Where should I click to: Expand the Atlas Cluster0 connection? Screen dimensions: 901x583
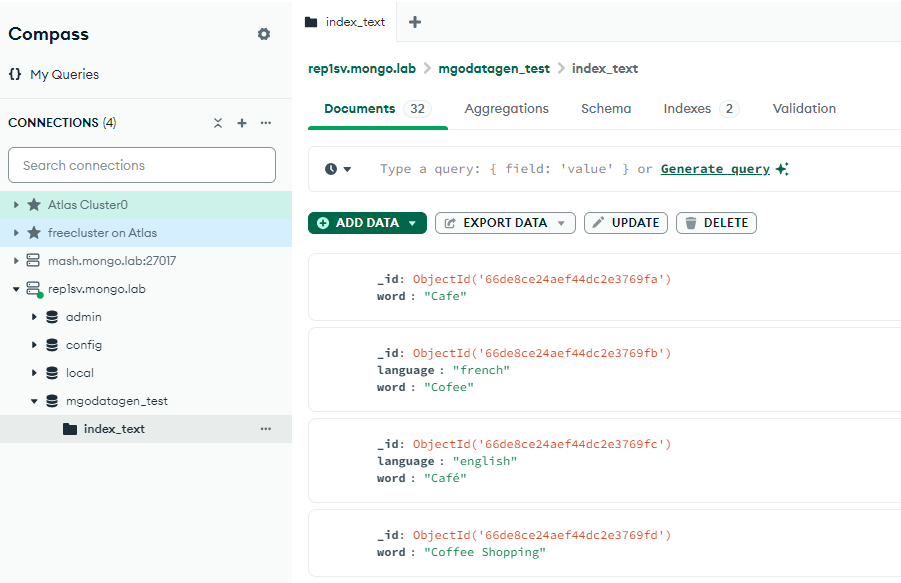pyautogui.click(x=16, y=204)
